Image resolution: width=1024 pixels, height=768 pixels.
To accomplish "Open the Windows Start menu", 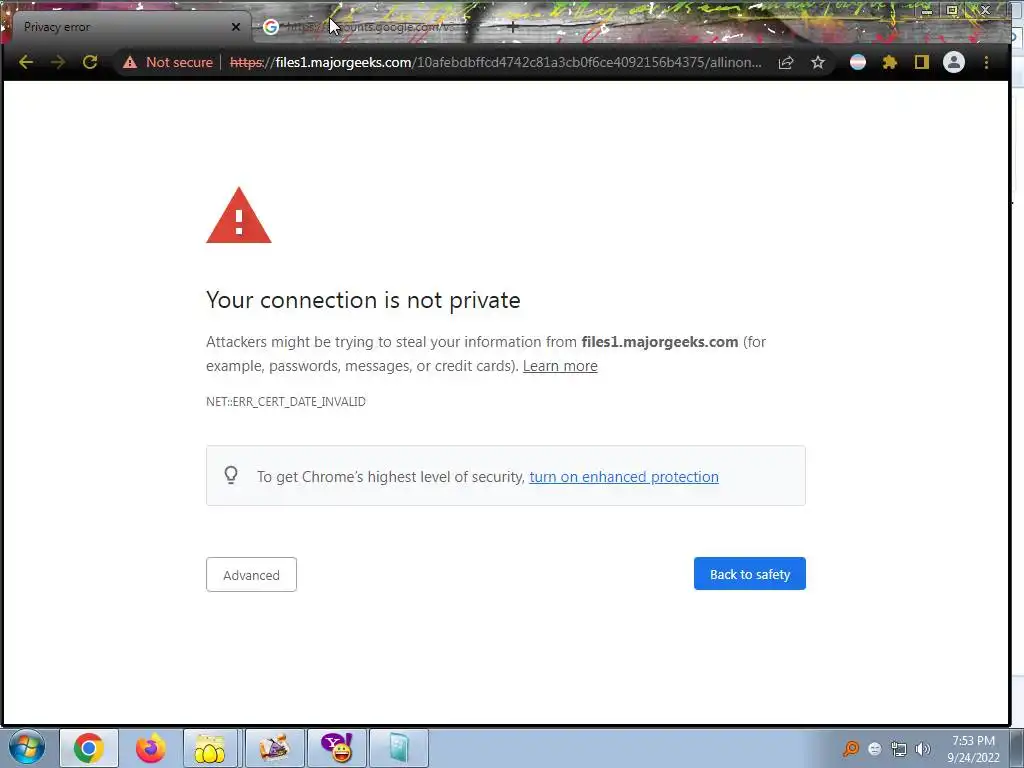I will [x=27, y=748].
